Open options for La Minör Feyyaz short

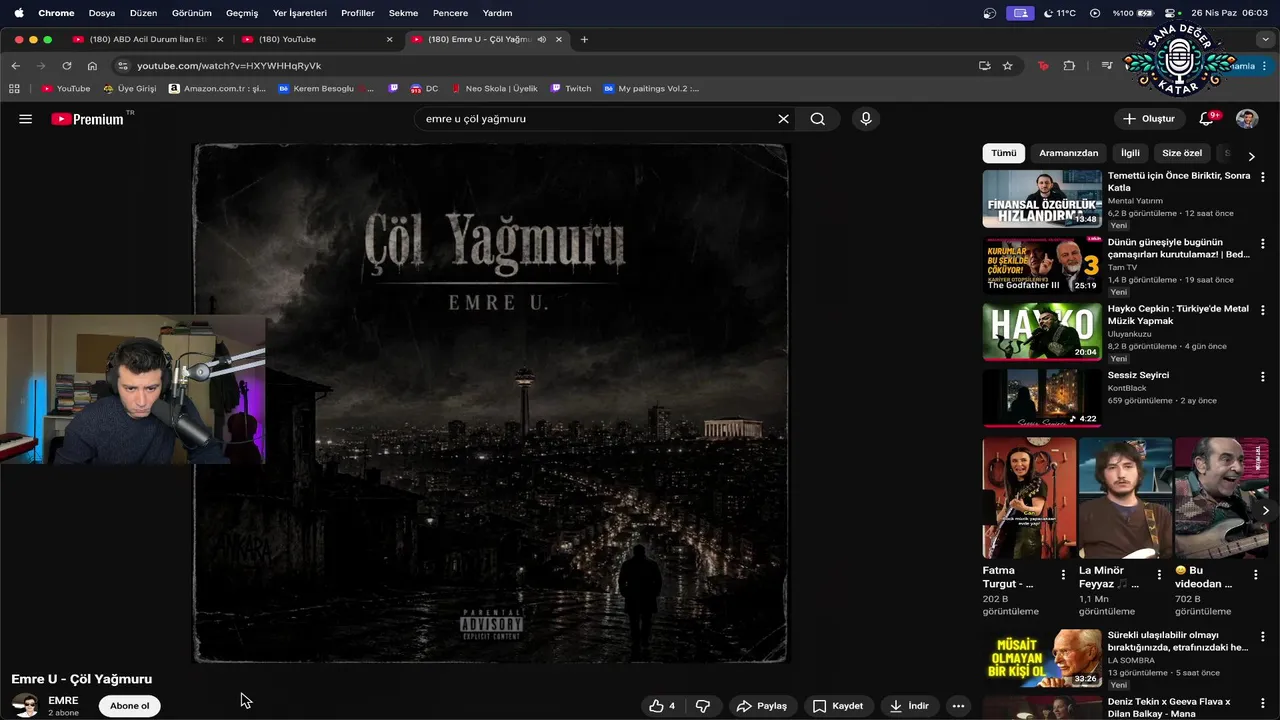(x=1159, y=575)
